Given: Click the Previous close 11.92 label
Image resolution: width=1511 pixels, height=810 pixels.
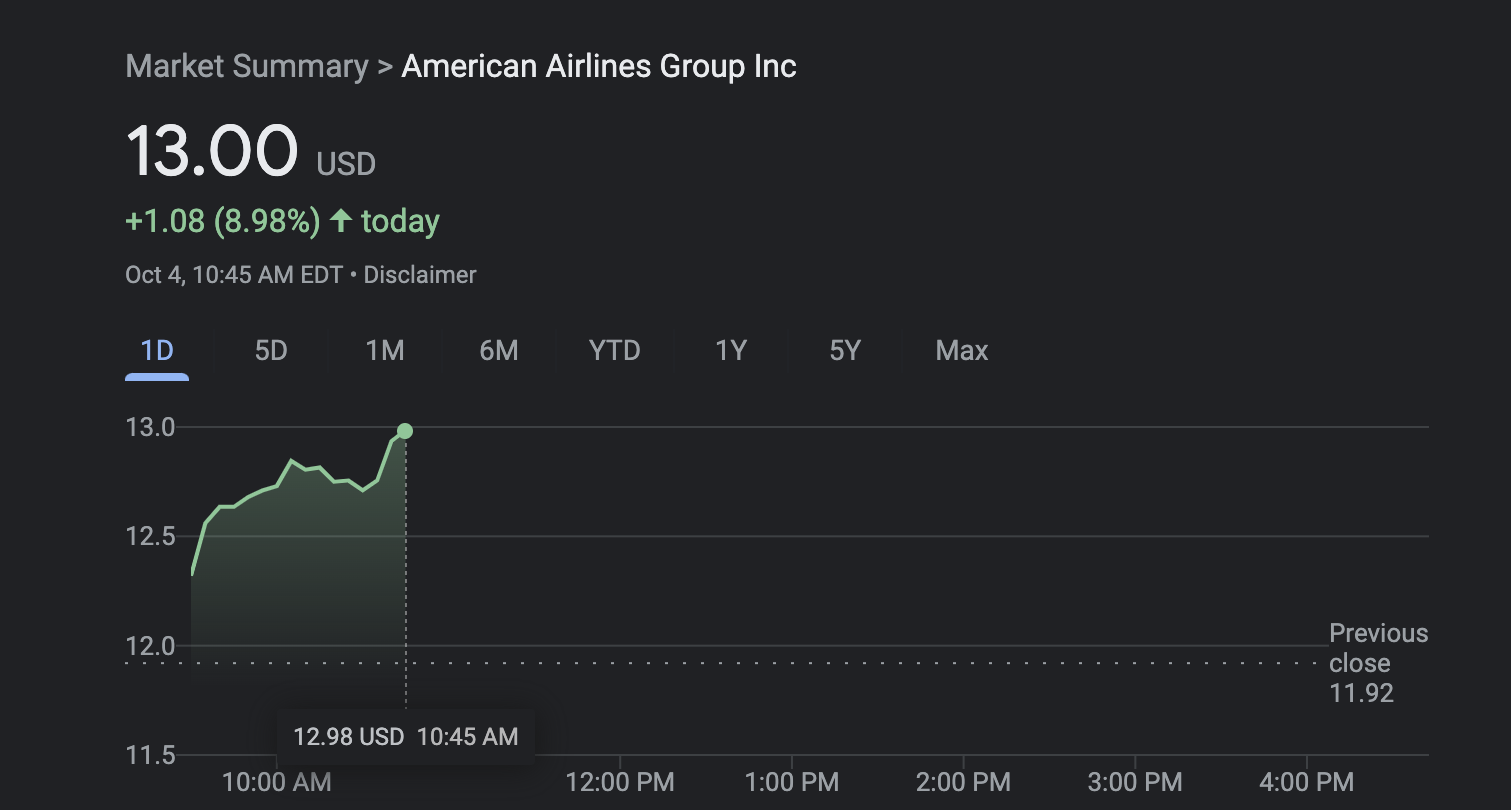Looking at the screenshot, I should coord(1378,663).
